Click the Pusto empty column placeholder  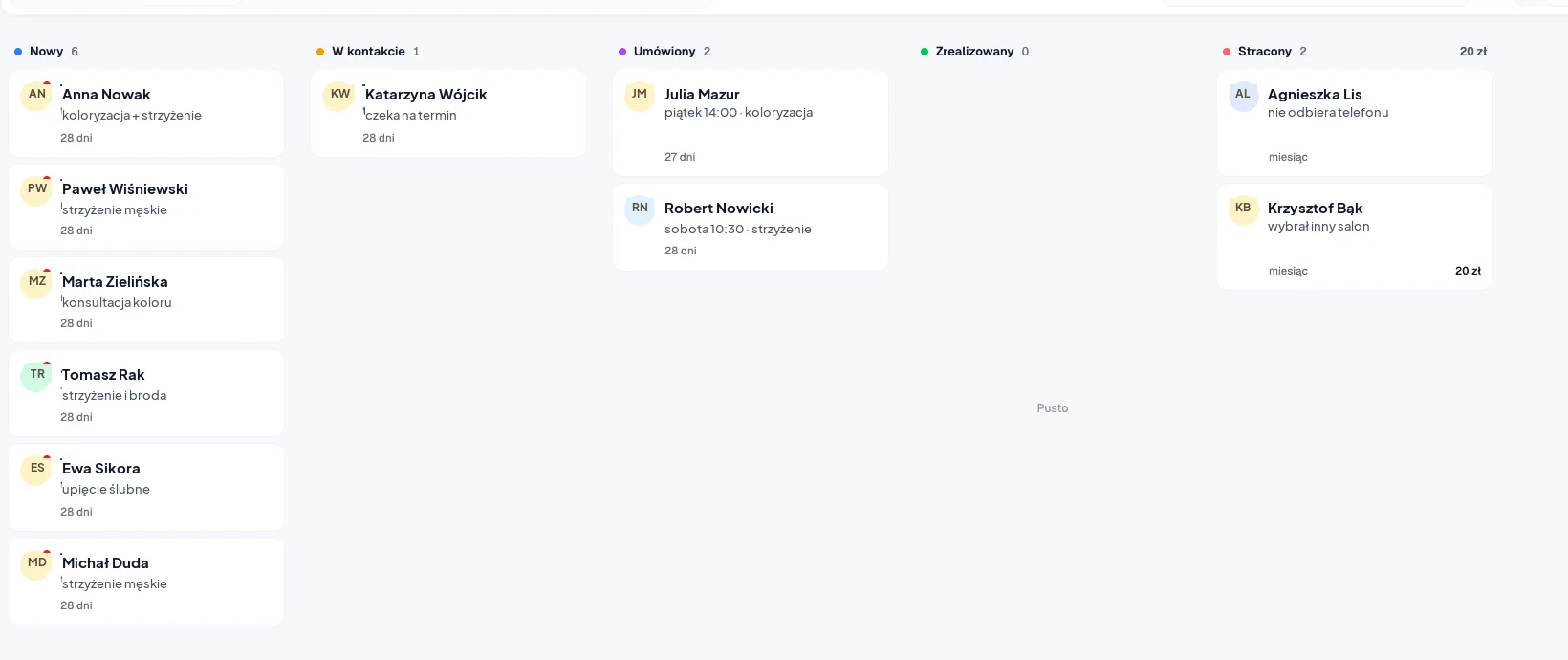click(1052, 408)
